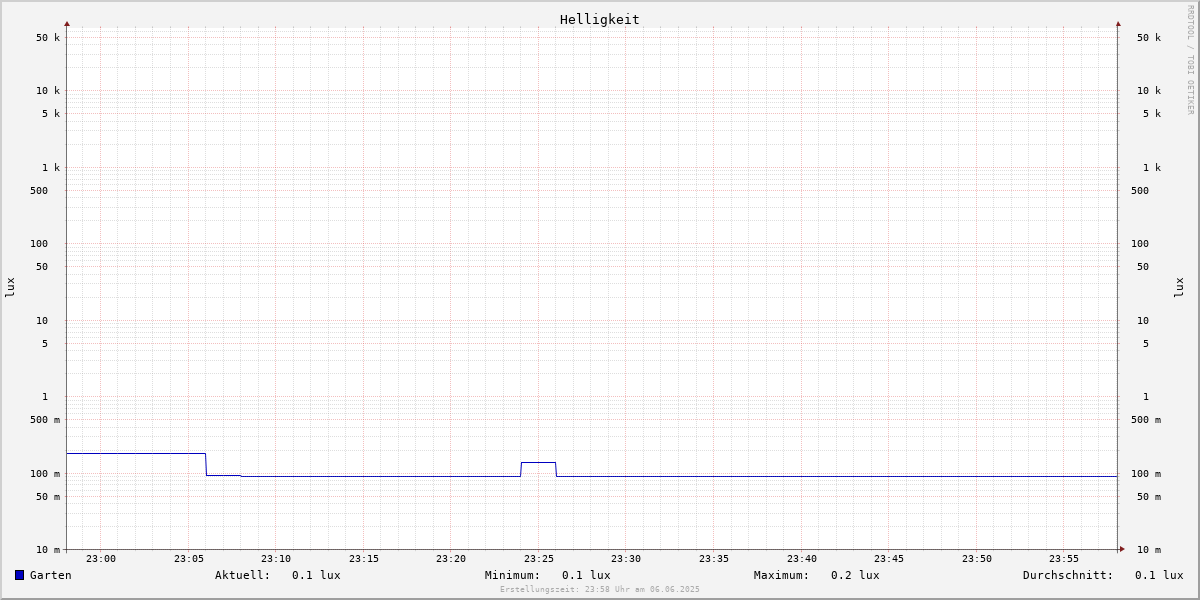Click the Helligkeit chart title
This screenshot has height=600, width=1200.
tap(600, 19)
